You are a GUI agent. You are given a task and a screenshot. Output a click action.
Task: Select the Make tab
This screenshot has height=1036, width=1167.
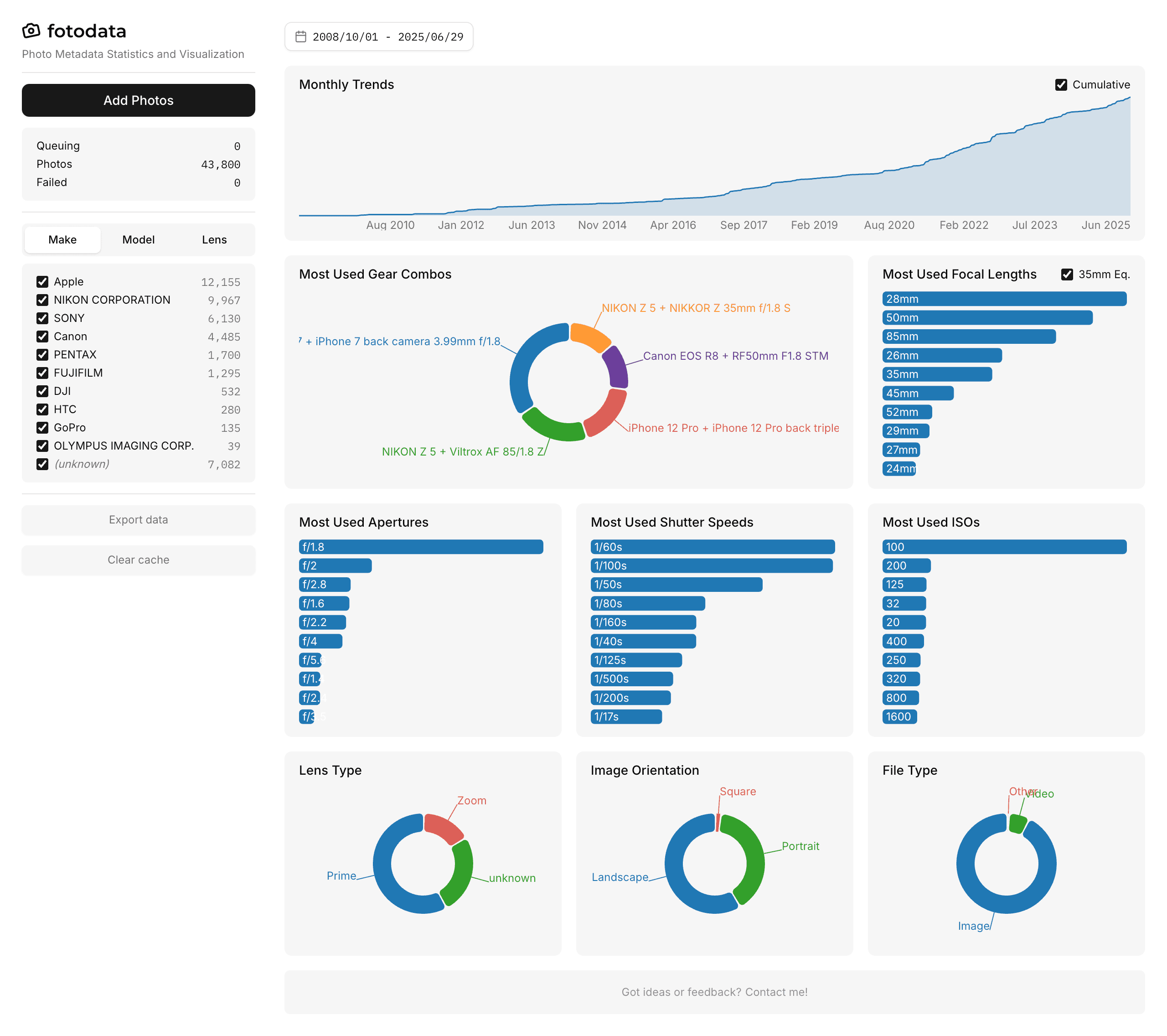(62, 240)
